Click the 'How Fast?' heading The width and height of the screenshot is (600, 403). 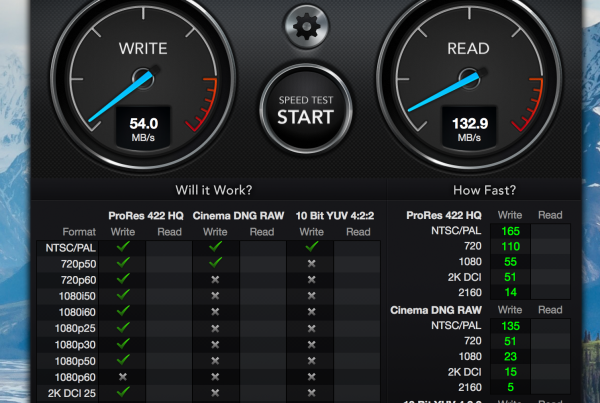(x=484, y=190)
